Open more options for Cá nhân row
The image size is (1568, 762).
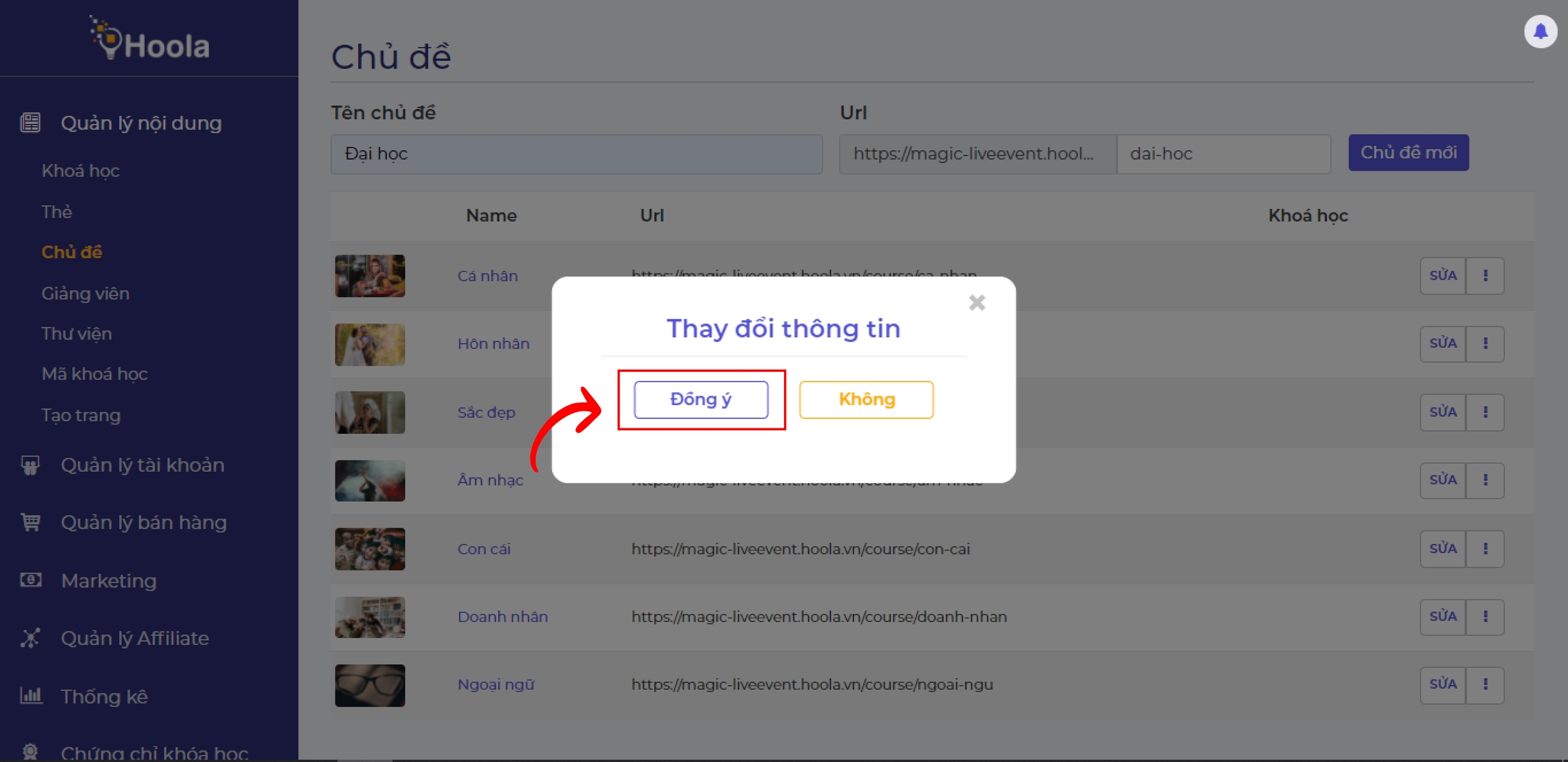[x=1485, y=276]
